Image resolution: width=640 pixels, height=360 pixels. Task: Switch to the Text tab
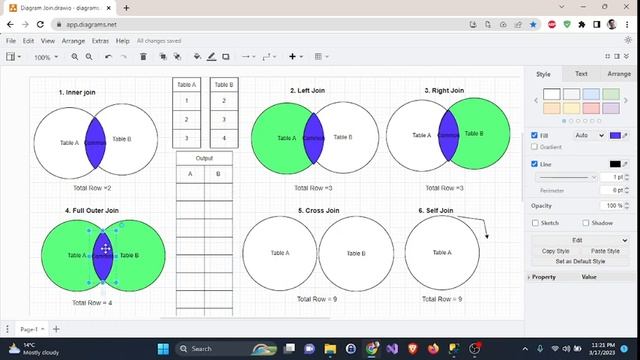click(581, 74)
